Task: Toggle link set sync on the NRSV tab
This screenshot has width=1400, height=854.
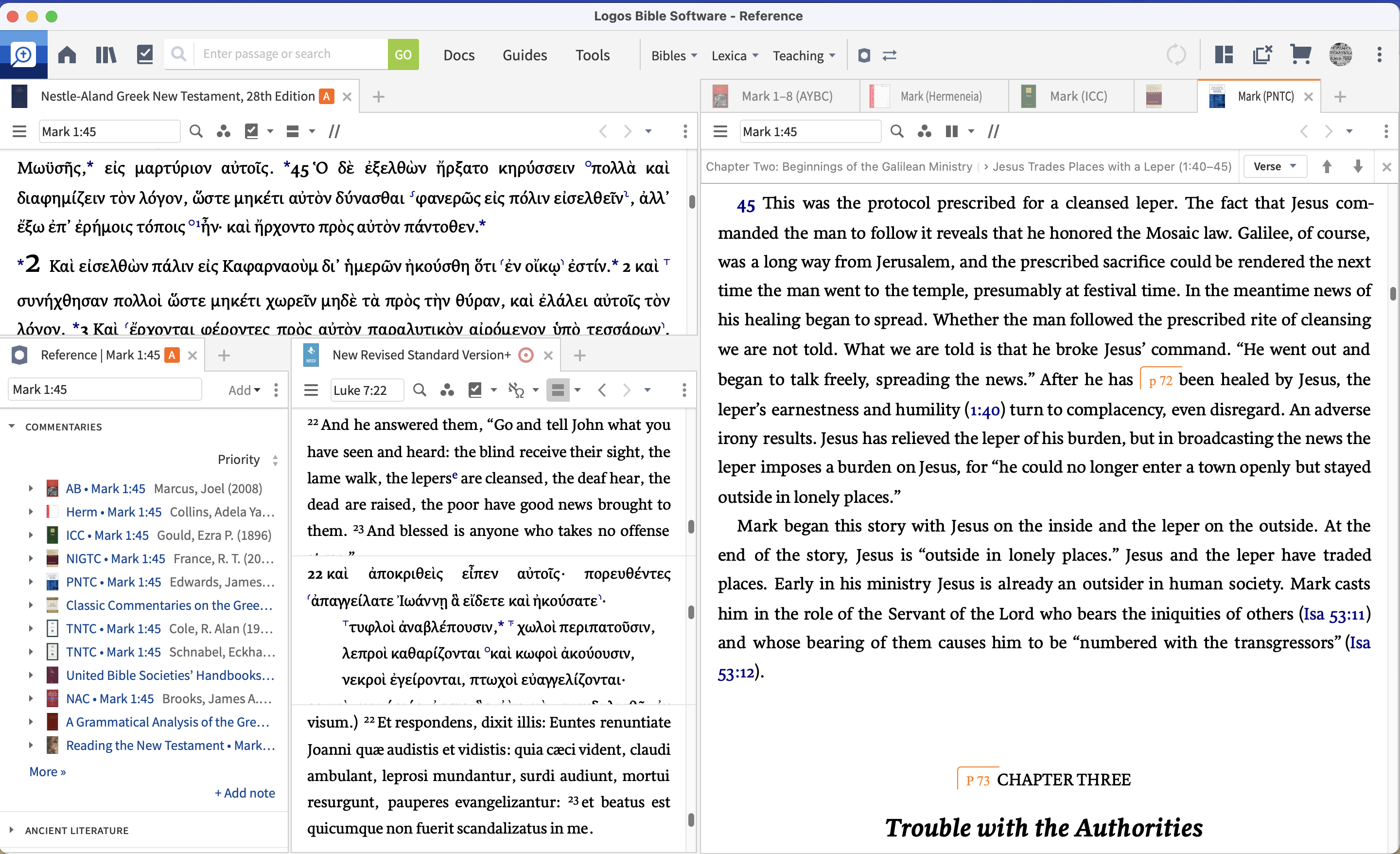Action: tap(525, 354)
